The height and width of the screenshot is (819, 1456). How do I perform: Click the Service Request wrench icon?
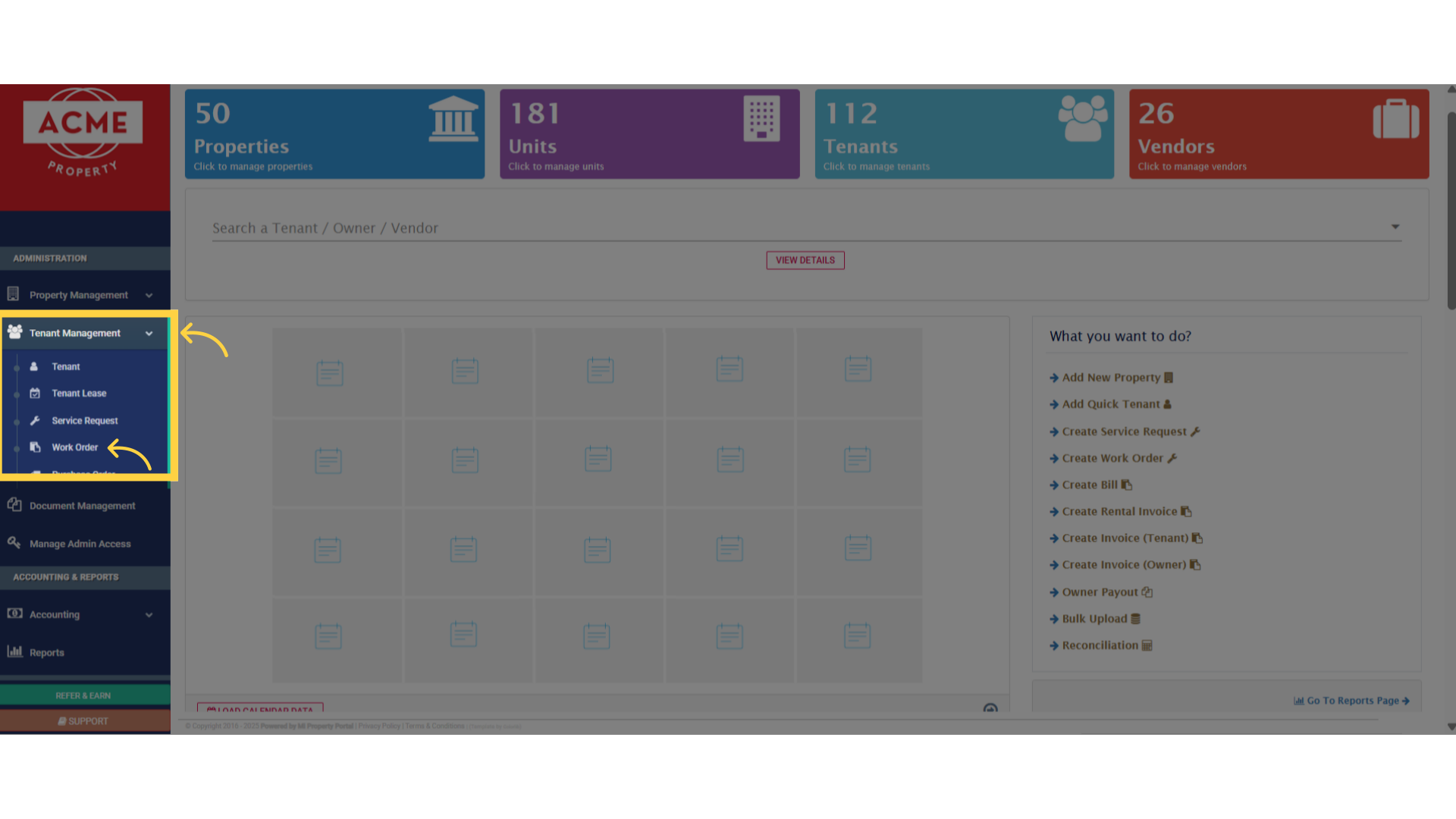[35, 420]
